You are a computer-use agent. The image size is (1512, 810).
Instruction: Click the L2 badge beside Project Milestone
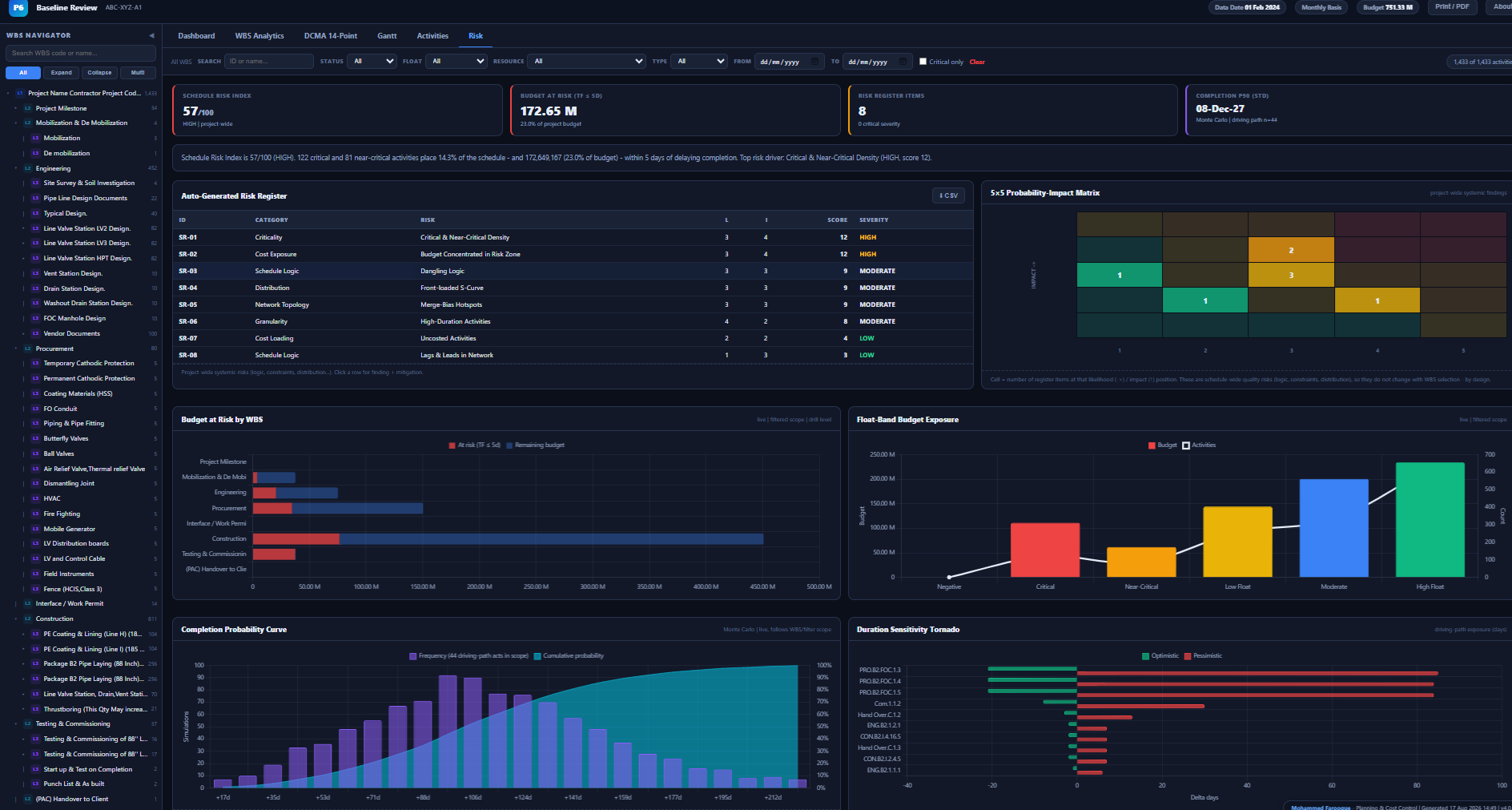[28, 108]
